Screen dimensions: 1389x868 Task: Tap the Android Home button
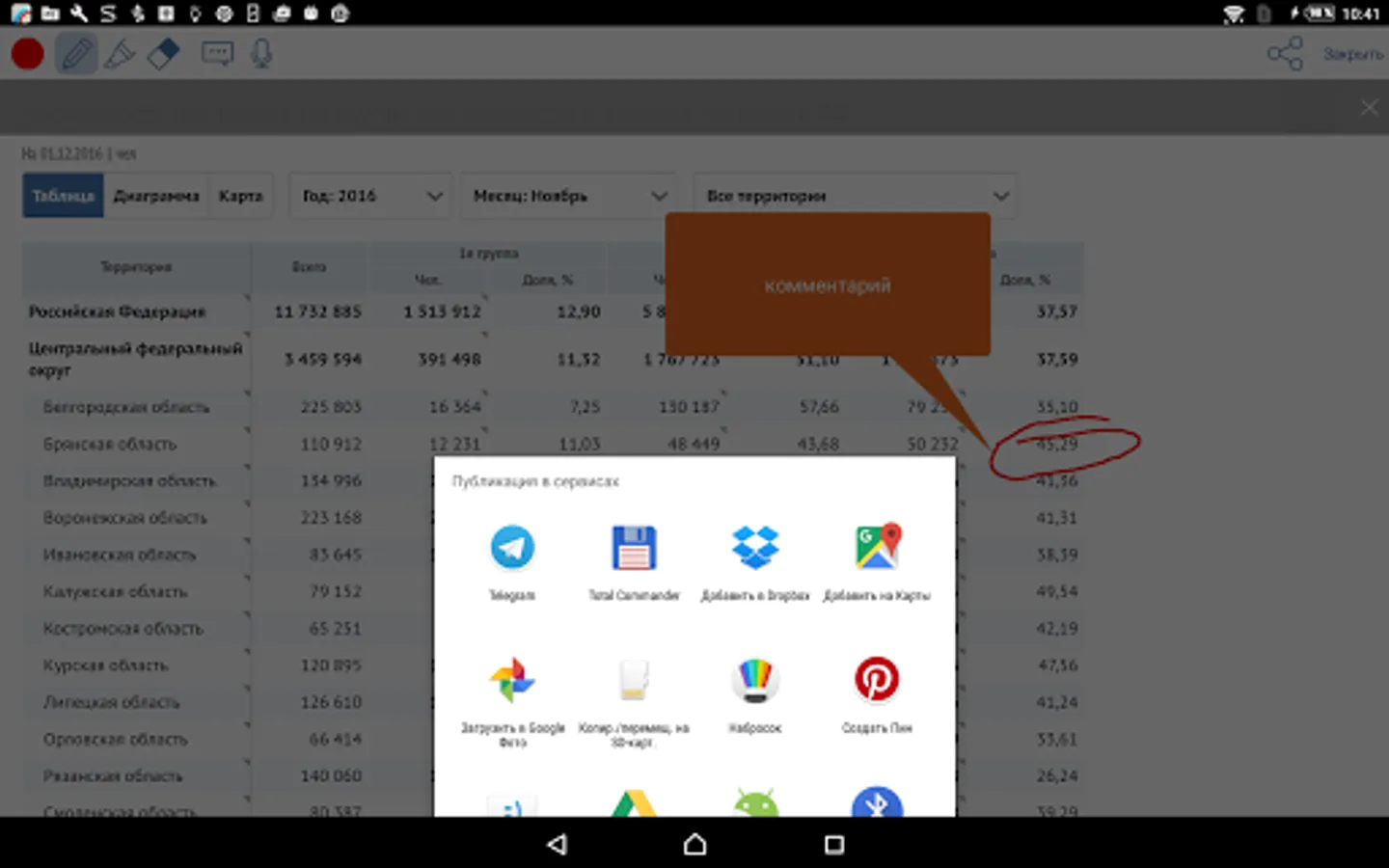click(694, 844)
